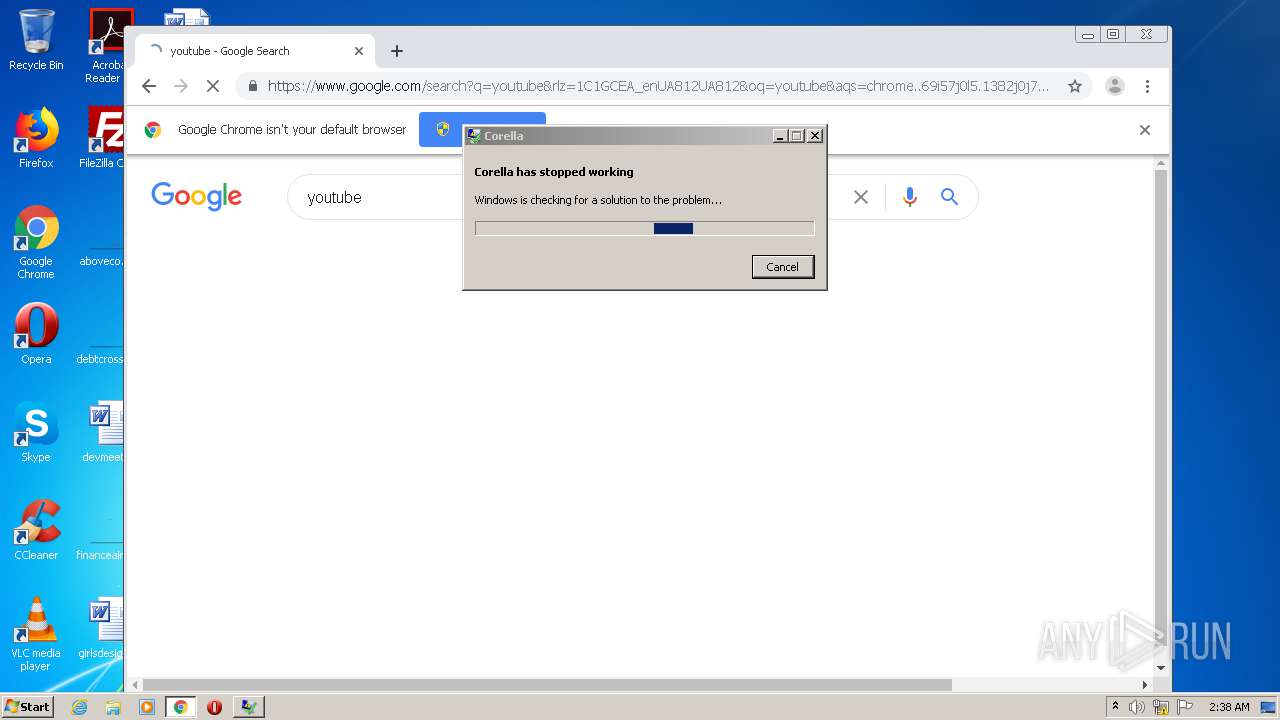Viewport: 1280px width, 720px height.
Task: Click the Opera taskbar button
Action: pos(214,707)
